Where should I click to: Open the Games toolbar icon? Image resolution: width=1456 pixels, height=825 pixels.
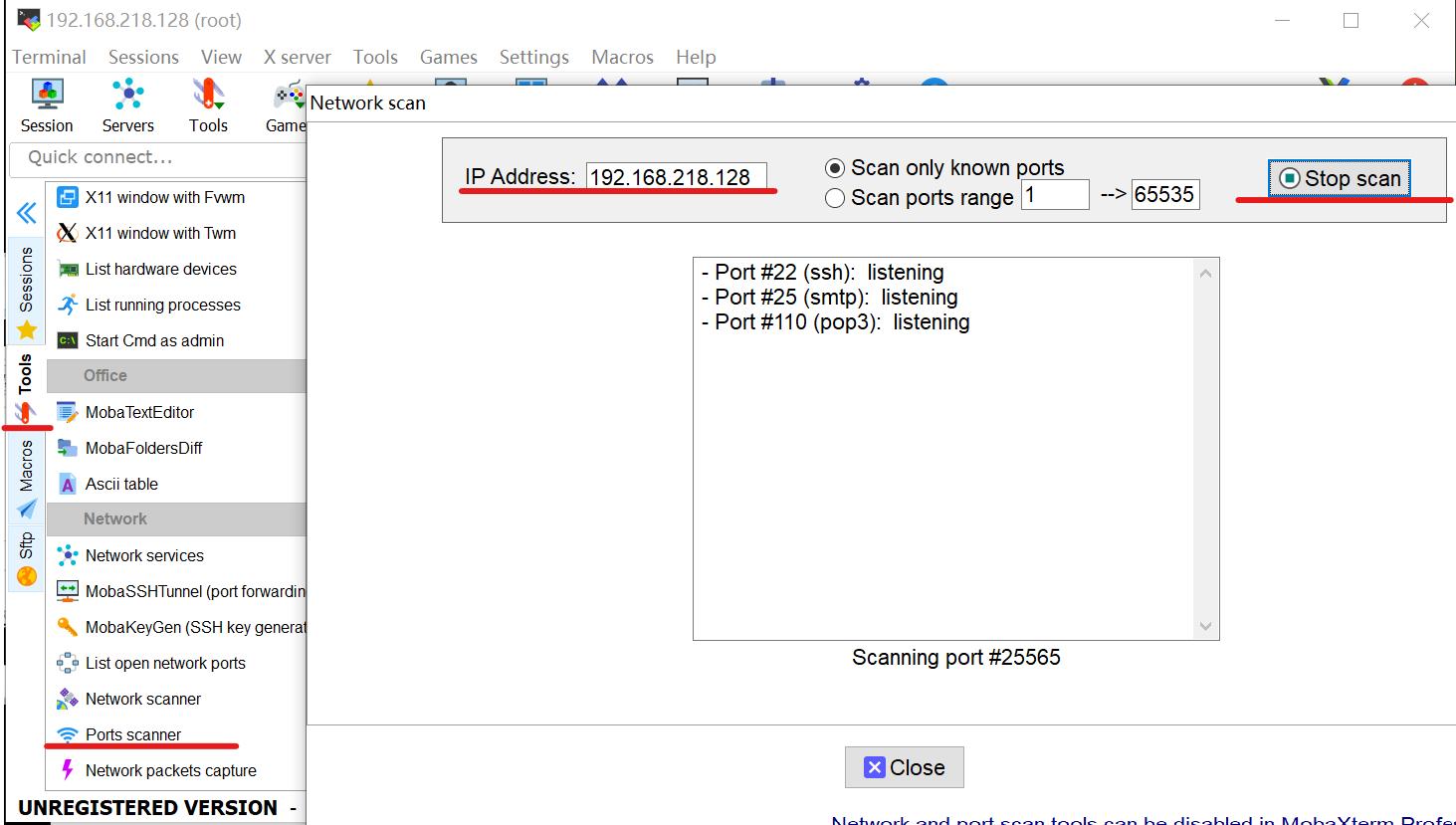(287, 106)
